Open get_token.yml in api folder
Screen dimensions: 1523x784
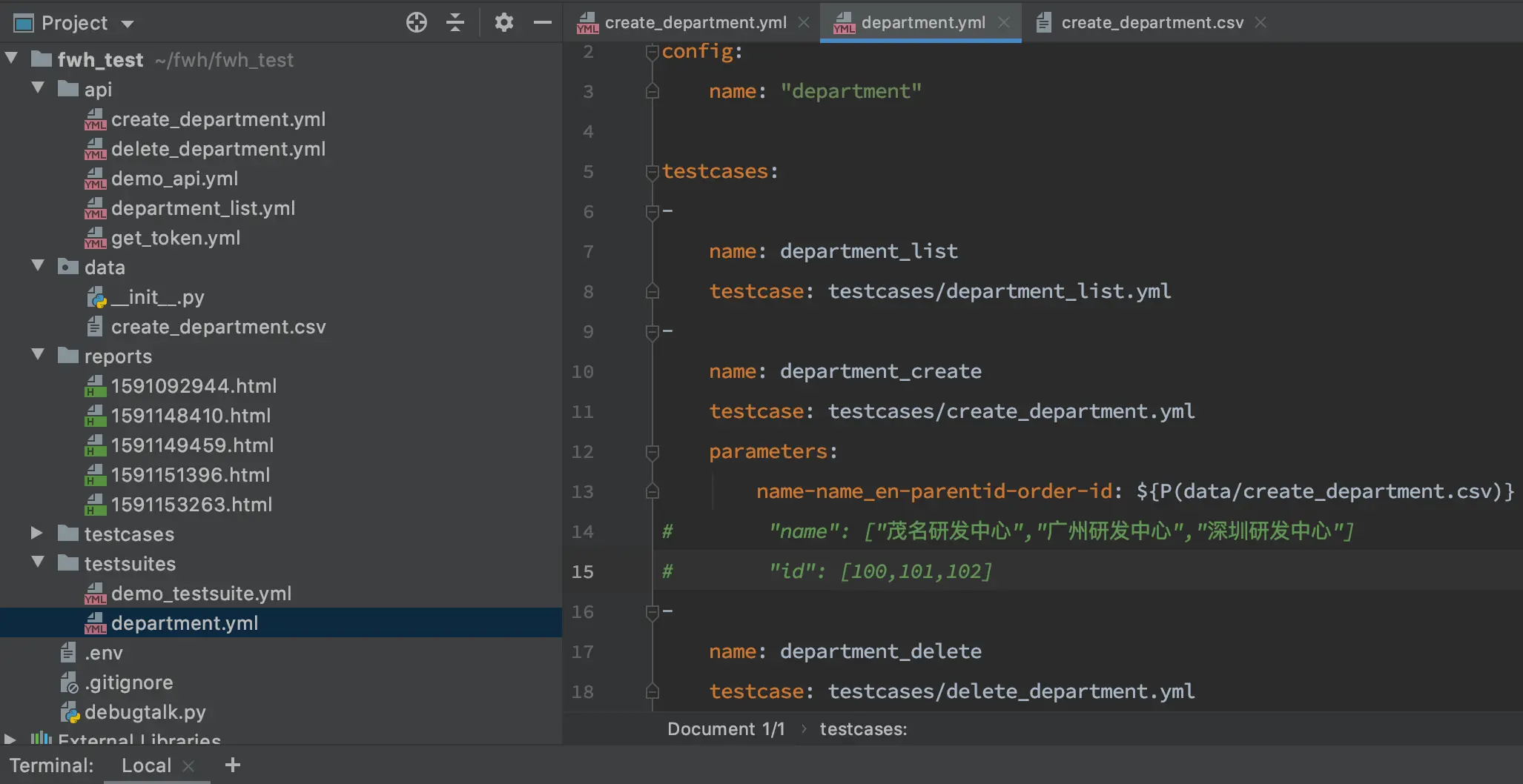pyautogui.click(x=175, y=238)
